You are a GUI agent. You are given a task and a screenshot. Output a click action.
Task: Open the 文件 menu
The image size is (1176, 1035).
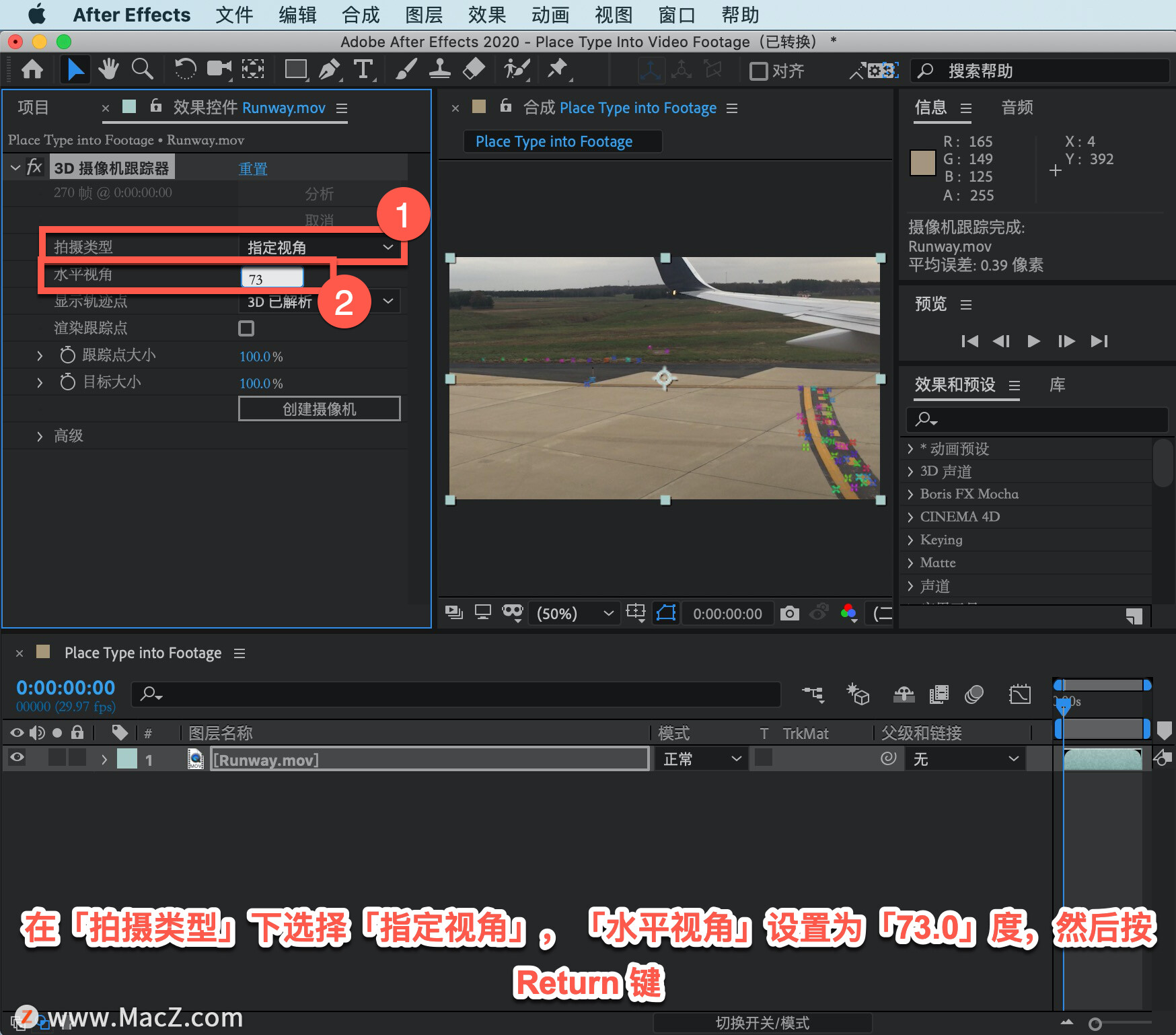tap(234, 15)
